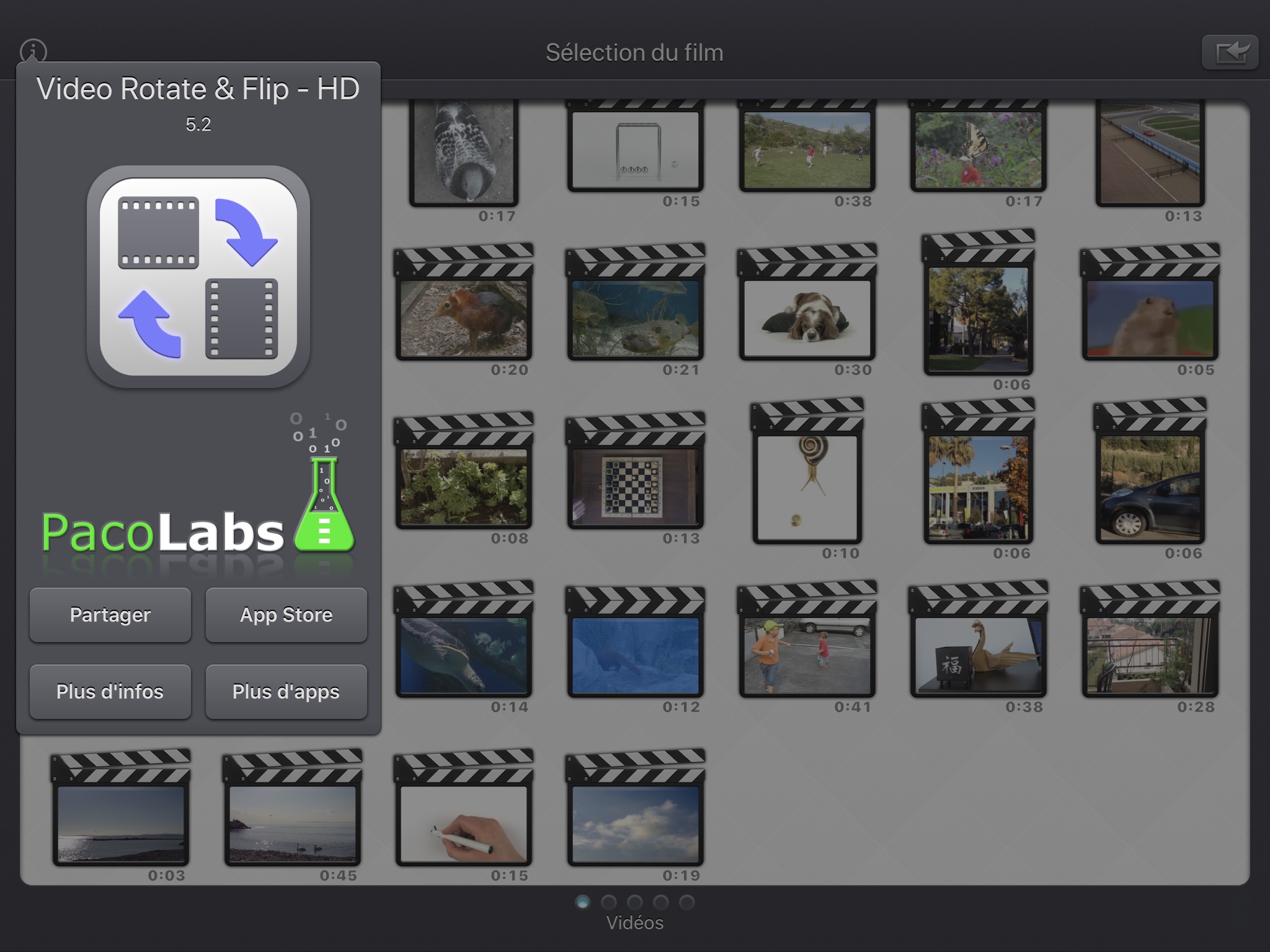Open the Plus d'apps button
Viewport: 1270px width, 952px height.
[286, 692]
